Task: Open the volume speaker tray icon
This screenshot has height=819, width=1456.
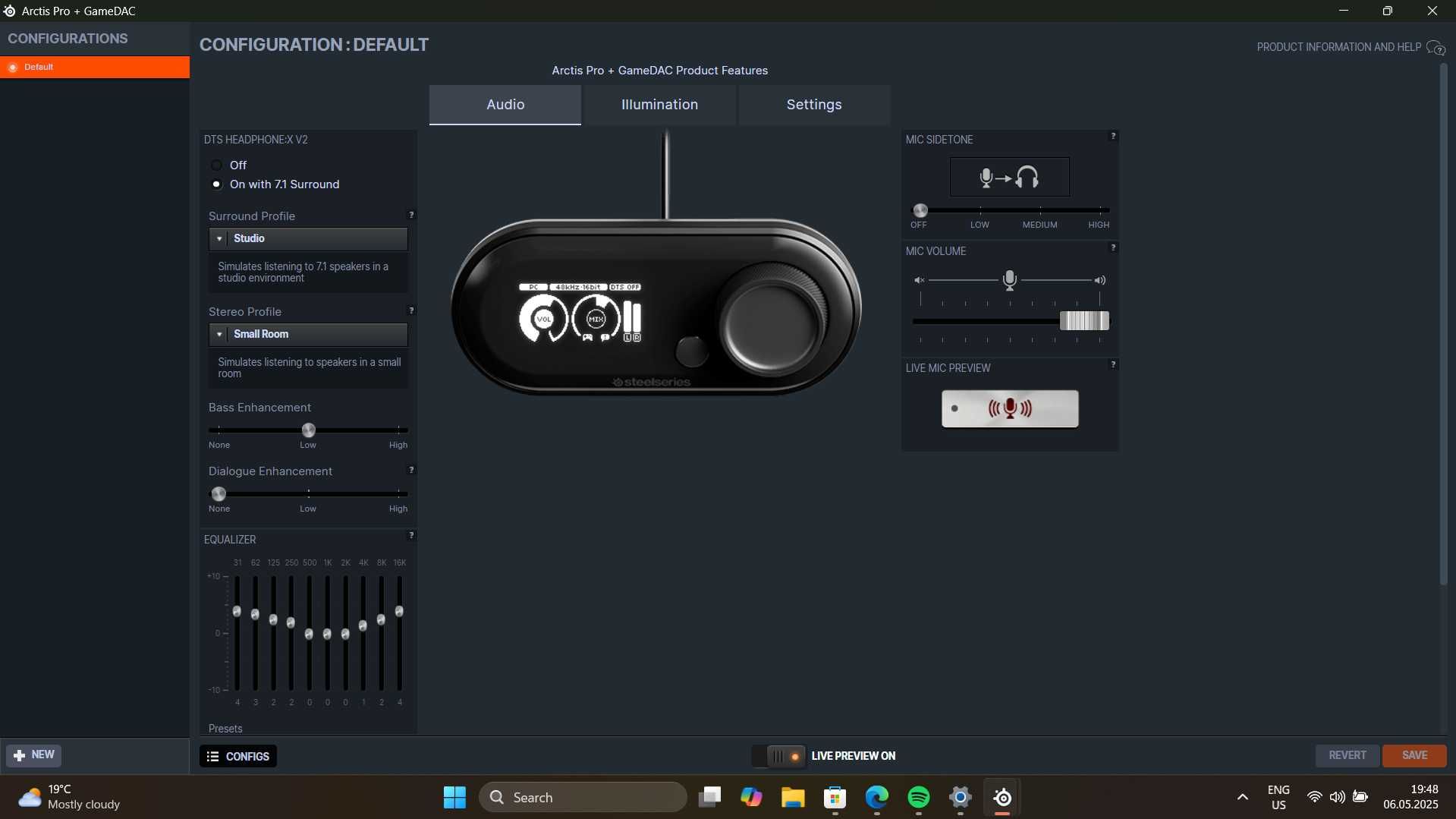Action: pyautogui.click(x=1337, y=797)
